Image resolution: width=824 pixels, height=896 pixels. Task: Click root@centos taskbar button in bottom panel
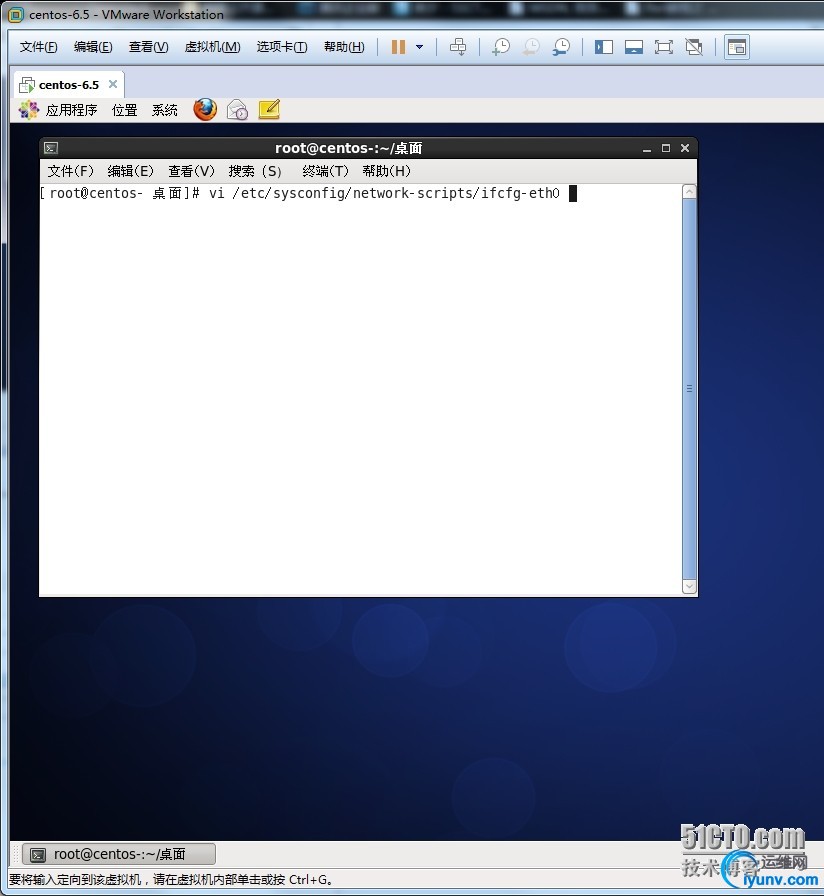pyautogui.click(x=119, y=854)
